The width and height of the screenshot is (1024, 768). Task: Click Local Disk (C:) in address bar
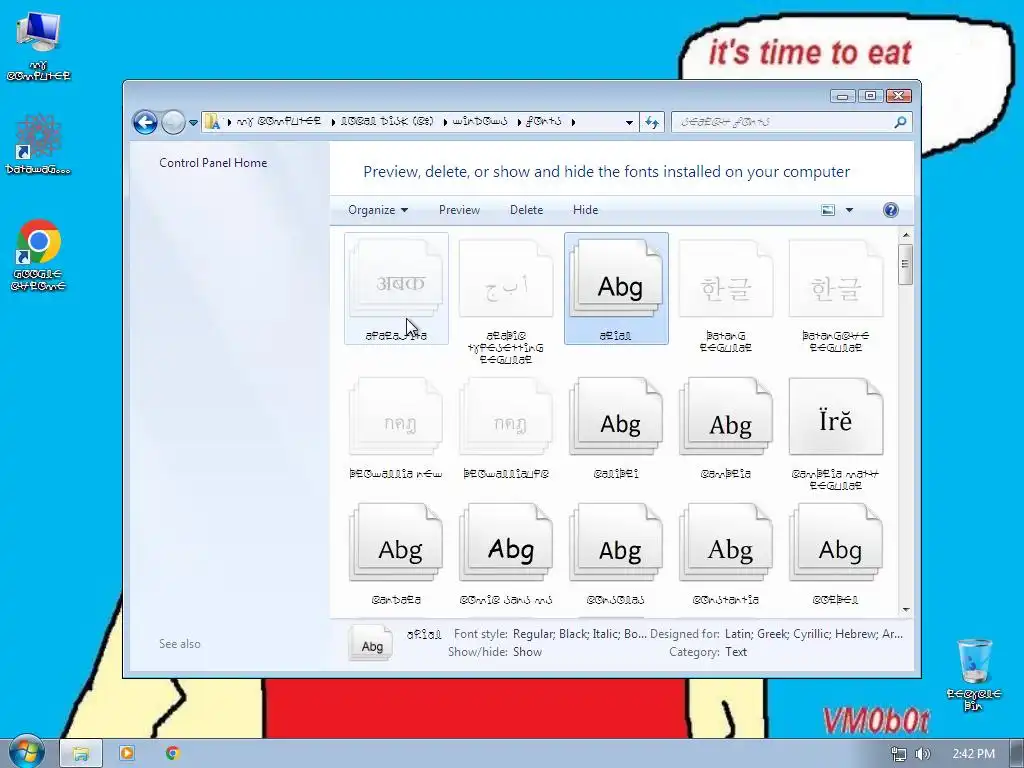(387, 121)
